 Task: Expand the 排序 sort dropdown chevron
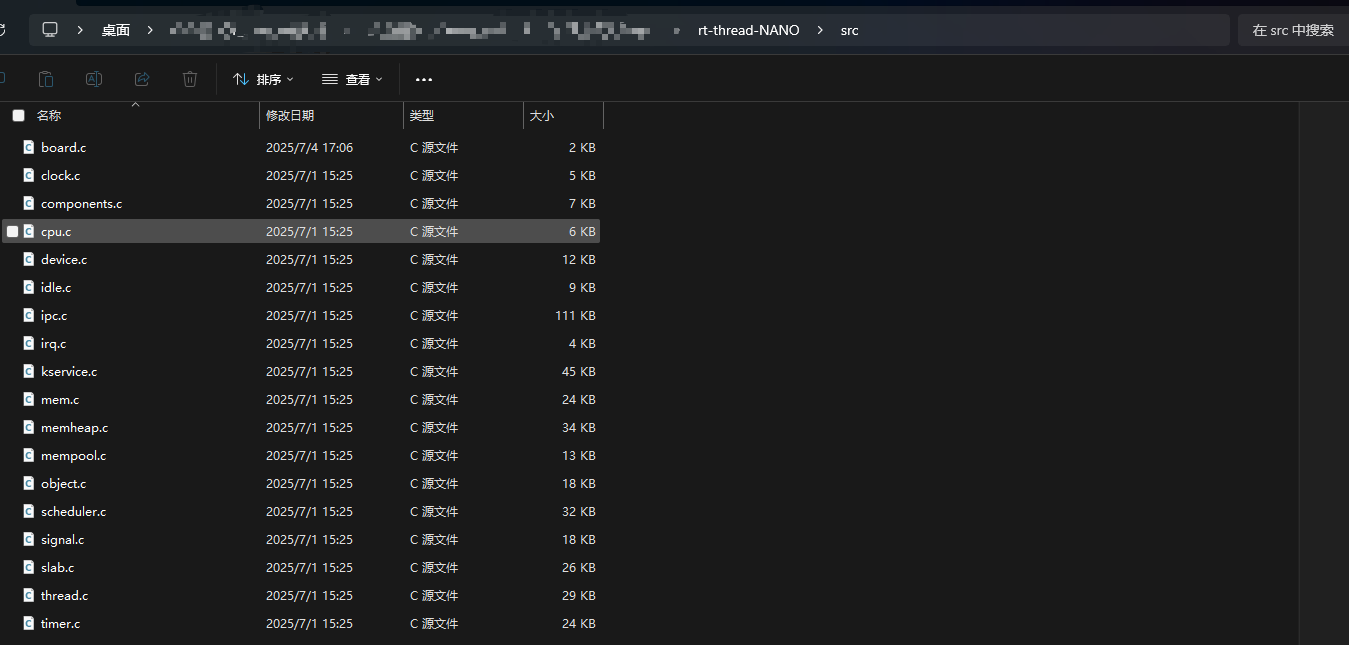290,79
